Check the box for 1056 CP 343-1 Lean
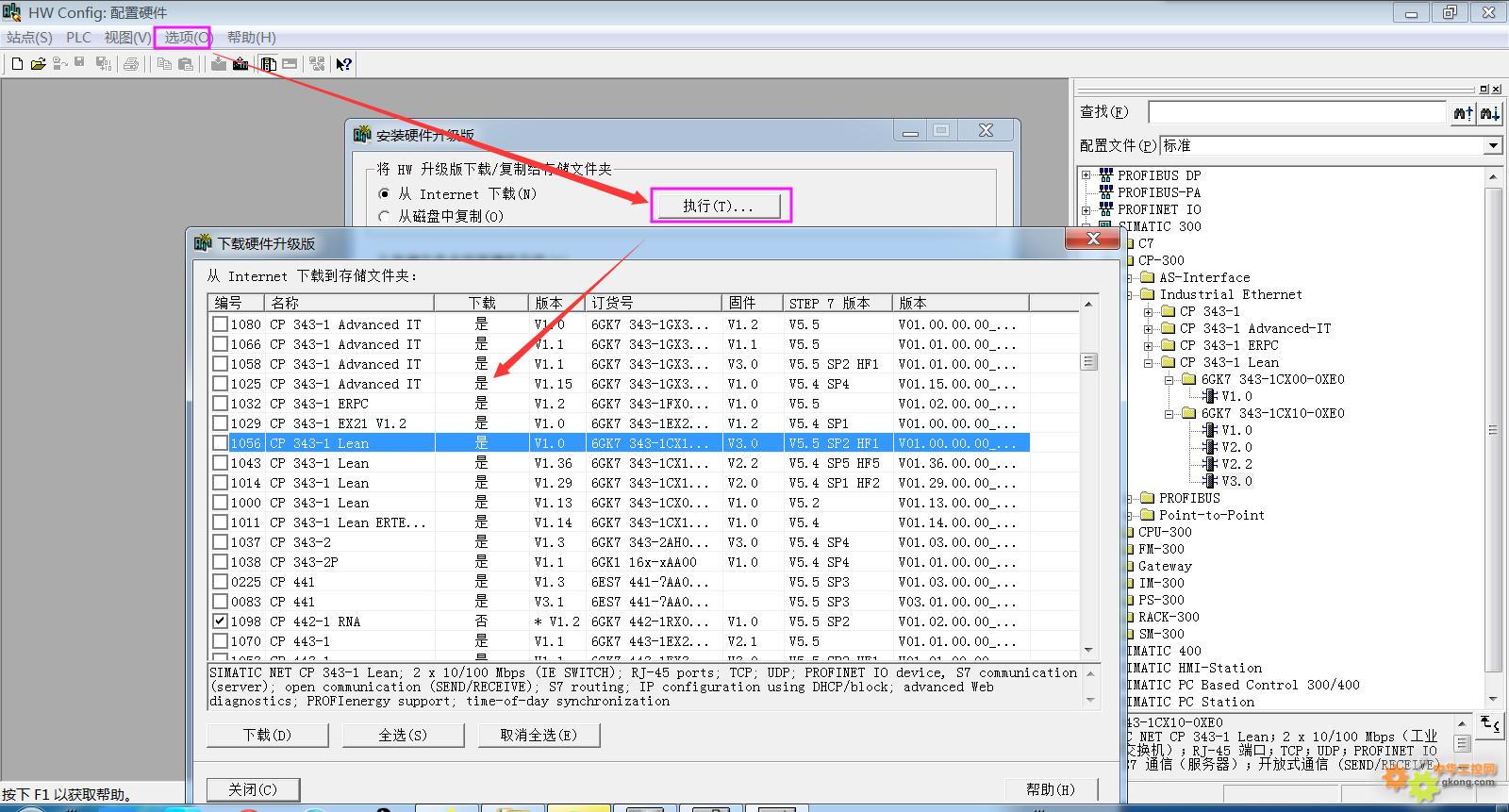Image resolution: width=1509 pixels, height=812 pixels. click(x=220, y=443)
